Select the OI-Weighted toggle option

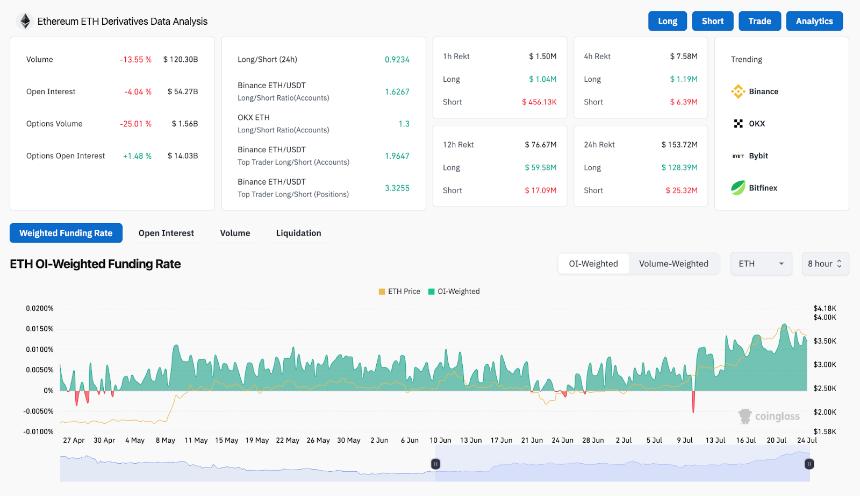(593, 264)
